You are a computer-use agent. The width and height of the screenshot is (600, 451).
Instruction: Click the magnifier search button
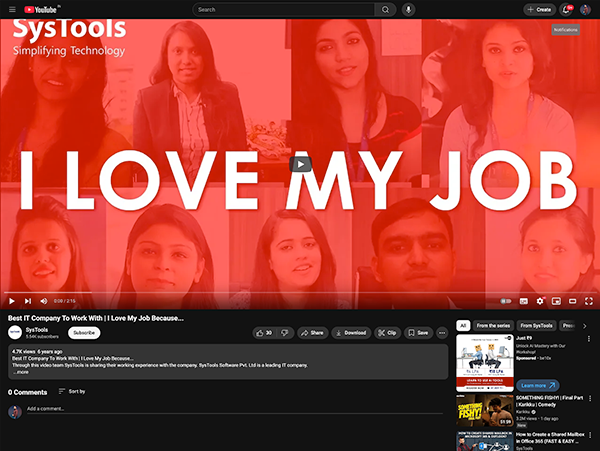(385, 10)
